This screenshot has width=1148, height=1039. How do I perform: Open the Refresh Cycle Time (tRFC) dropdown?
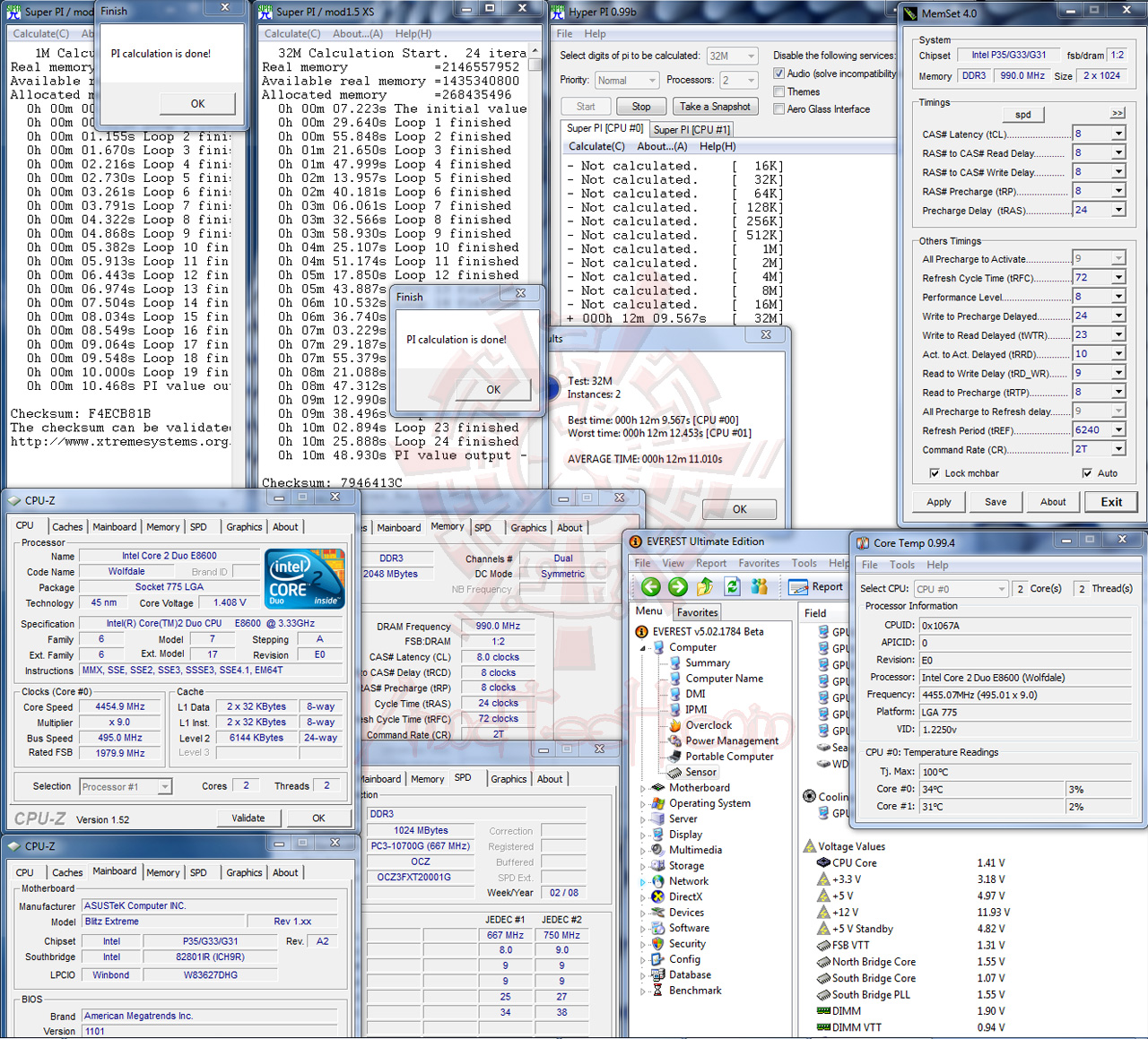coord(1118,278)
